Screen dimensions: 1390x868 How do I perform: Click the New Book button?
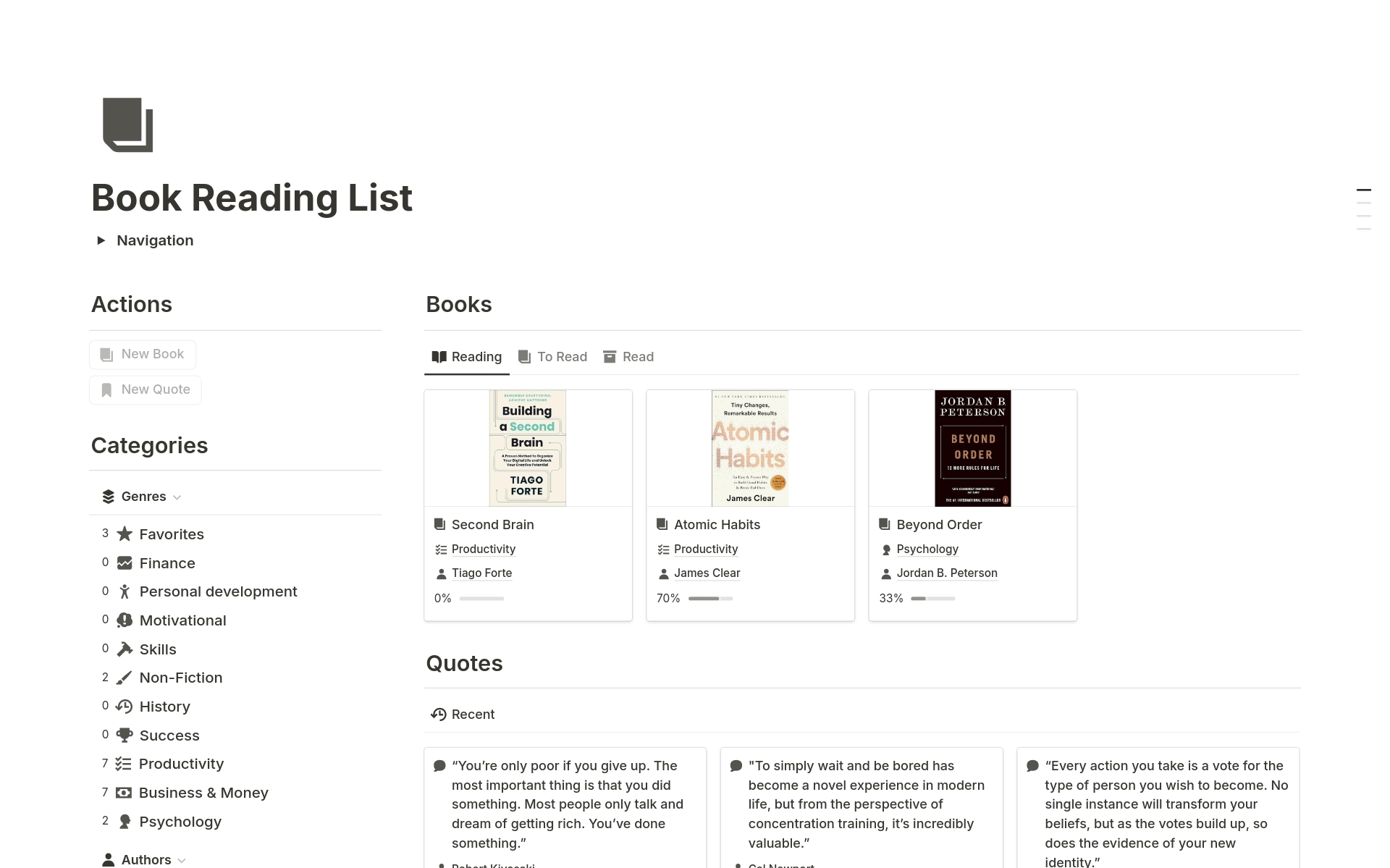pos(142,353)
